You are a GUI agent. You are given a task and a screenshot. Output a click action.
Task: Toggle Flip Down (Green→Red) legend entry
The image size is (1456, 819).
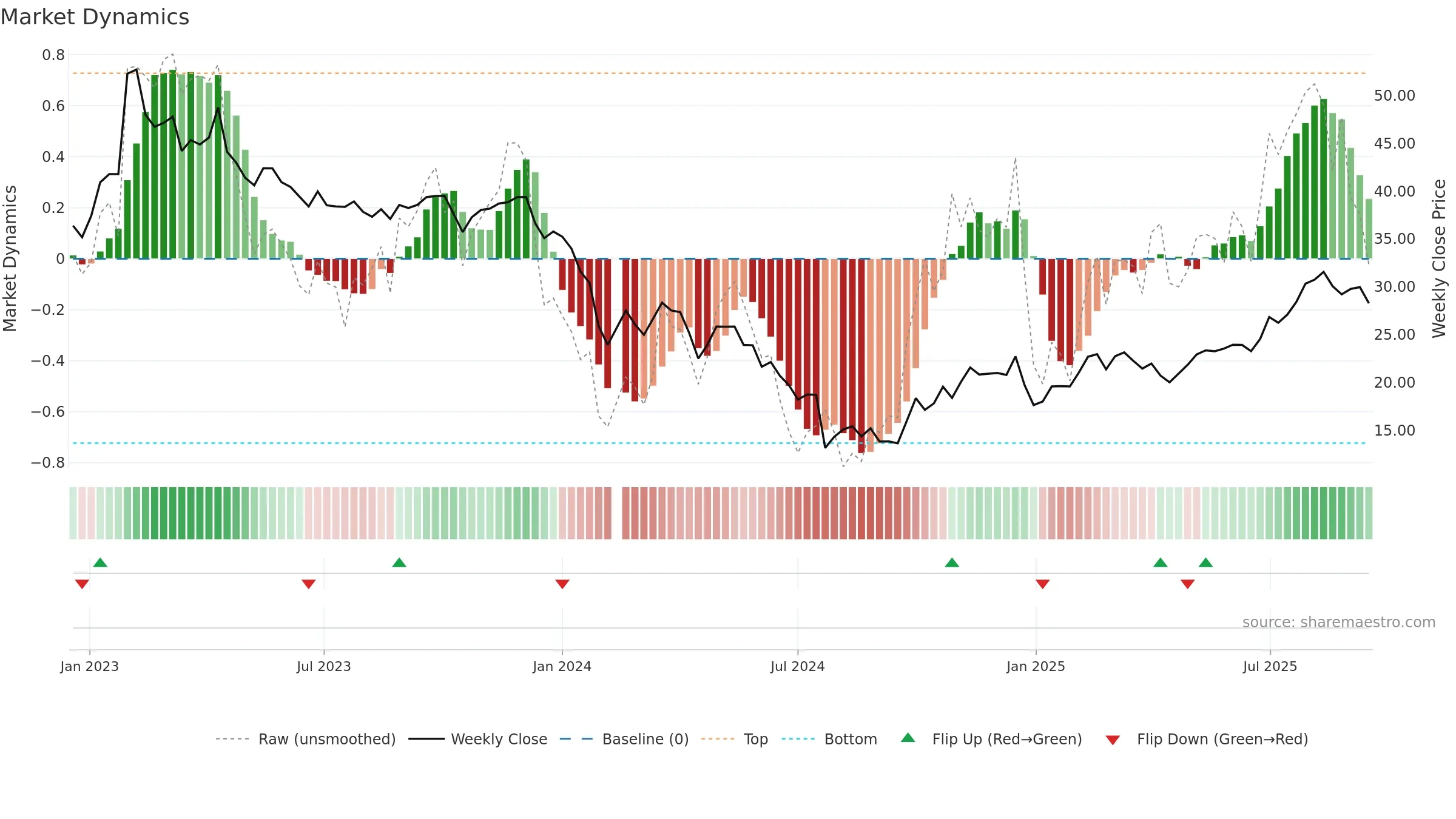click(1207, 739)
